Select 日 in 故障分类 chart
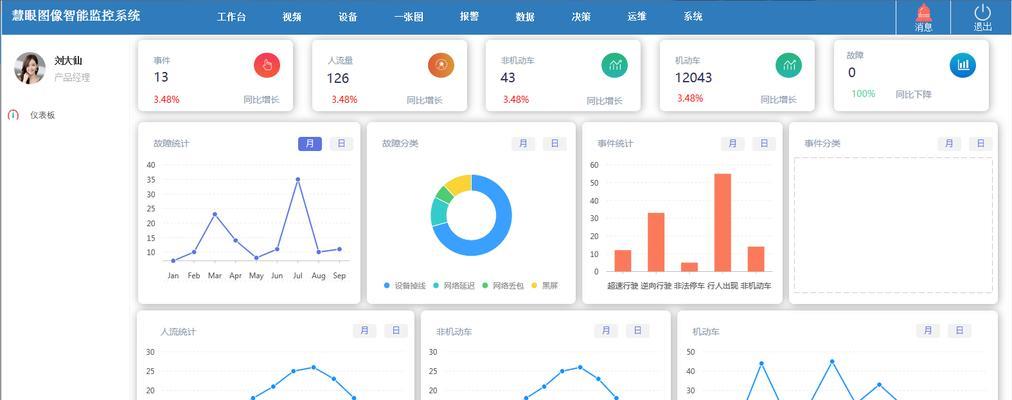 554,144
